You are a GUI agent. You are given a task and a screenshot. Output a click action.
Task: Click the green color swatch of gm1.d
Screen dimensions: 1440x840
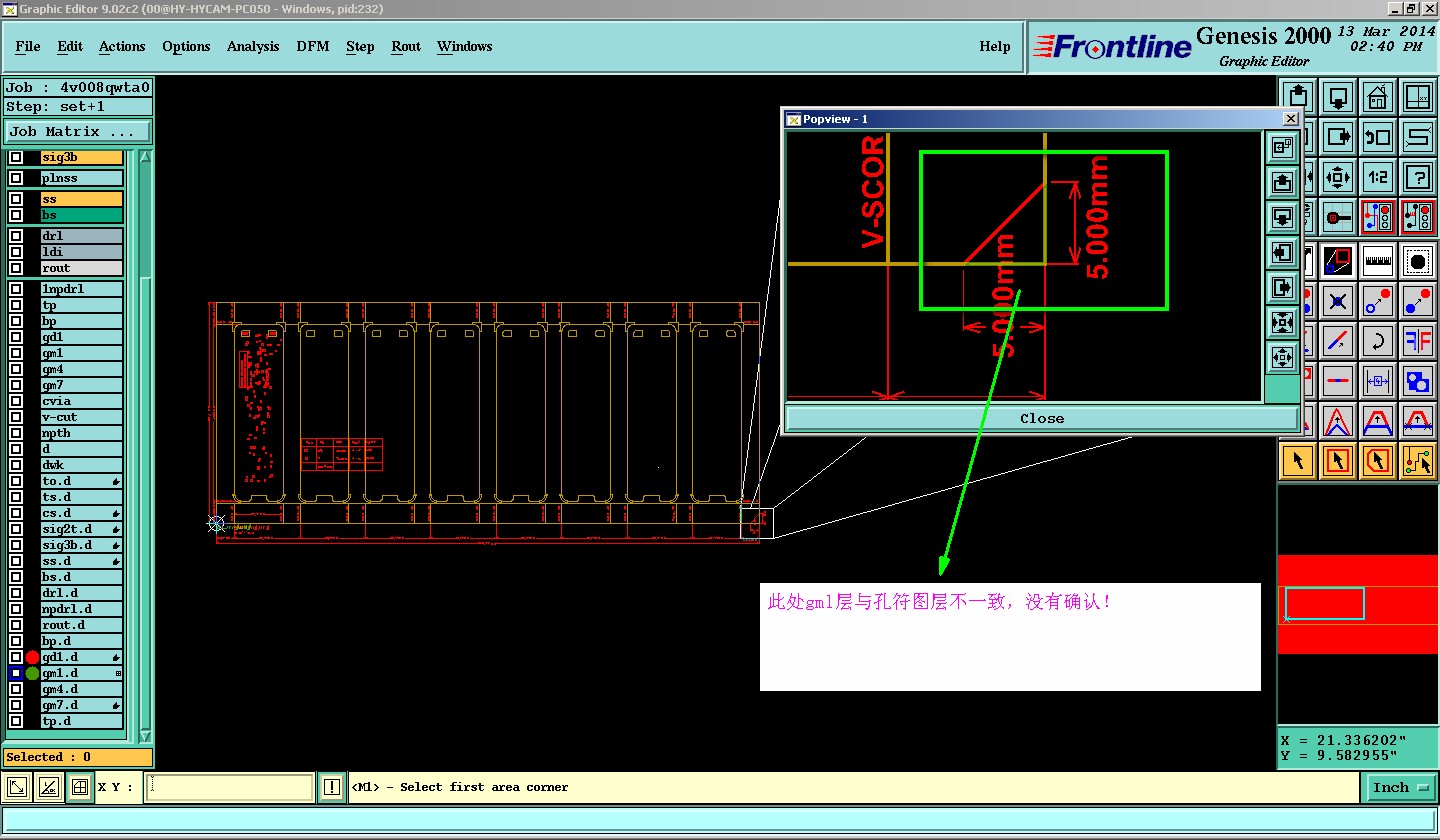32,673
